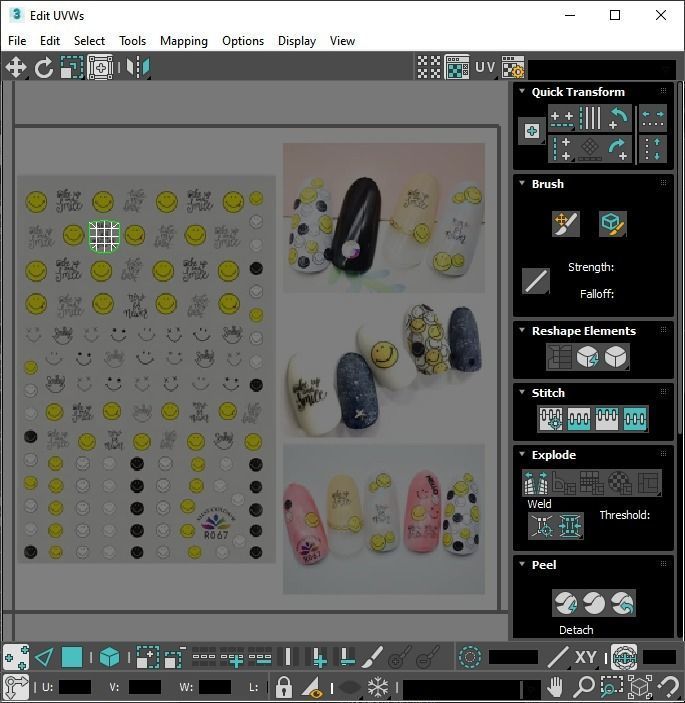Open the Display menu
The height and width of the screenshot is (703, 685).
tap(297, 41)
